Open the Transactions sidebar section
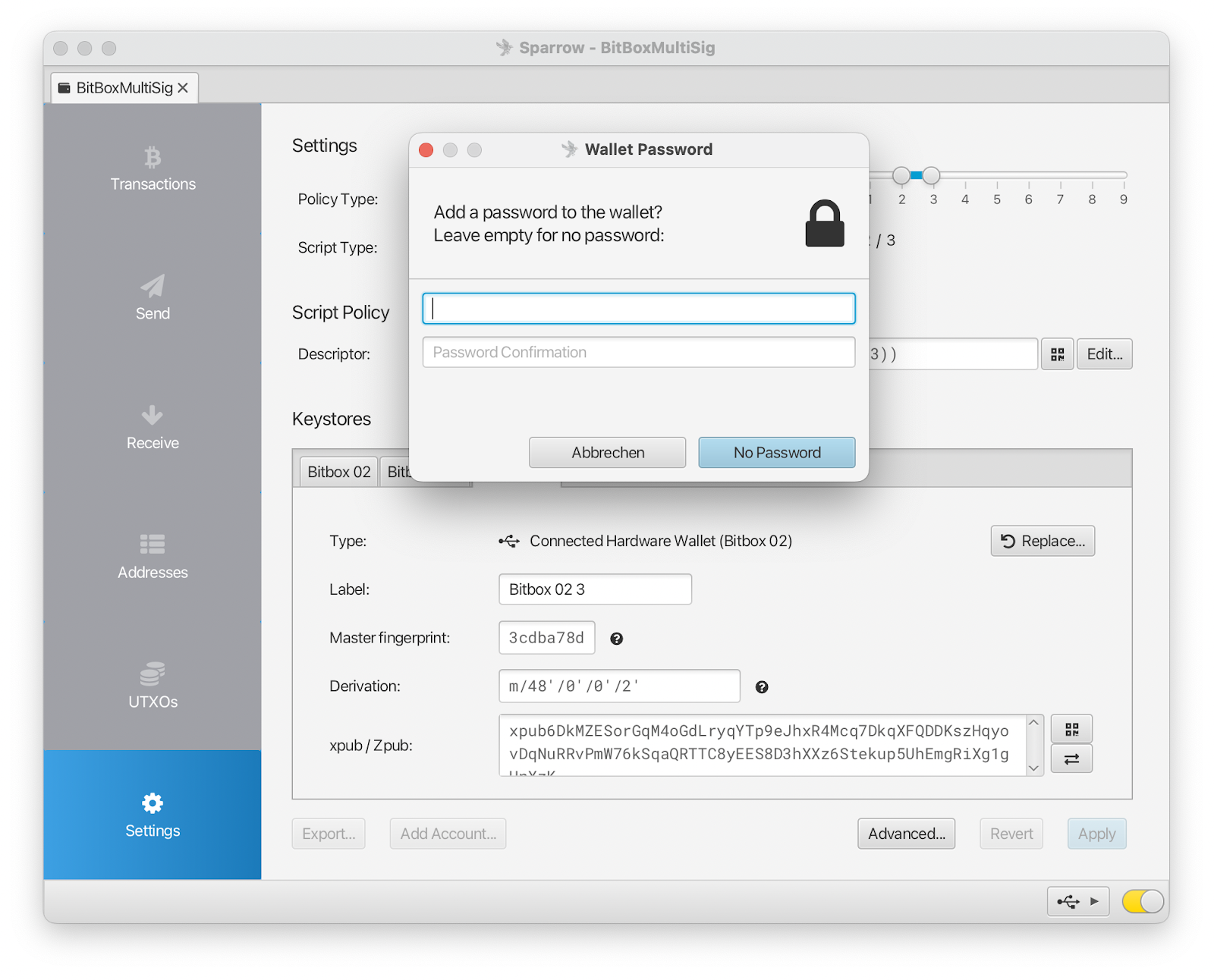1214x980 pixels. [x=153, y=168]
